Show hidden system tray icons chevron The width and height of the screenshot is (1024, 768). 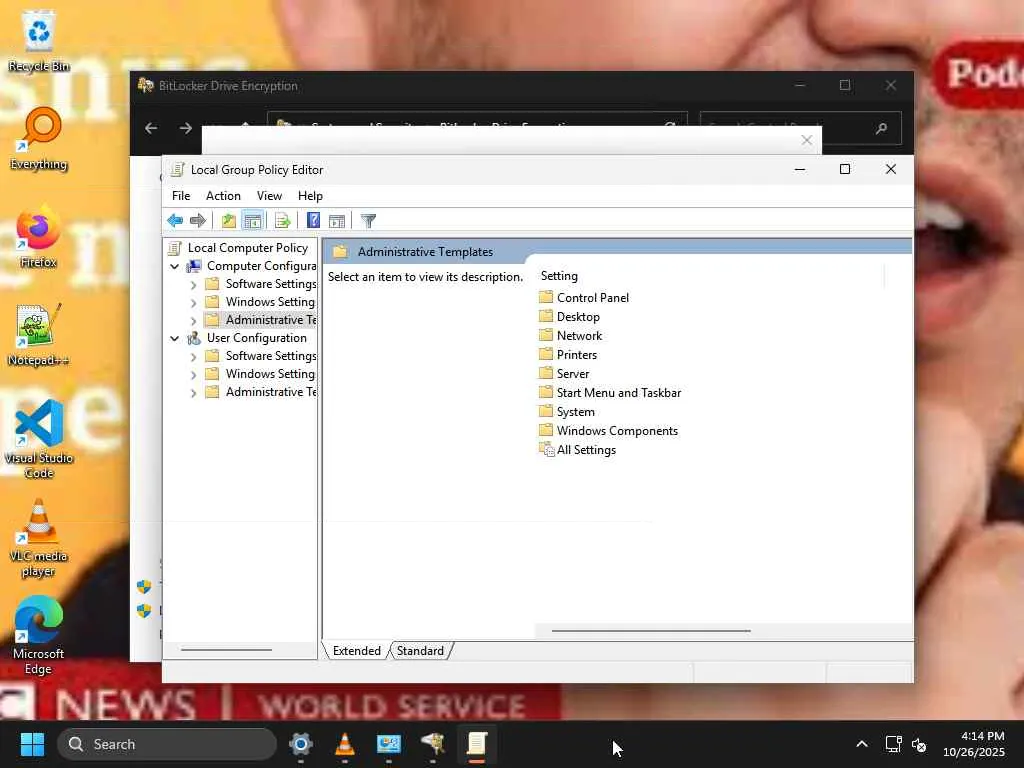(x=862, y=744)
